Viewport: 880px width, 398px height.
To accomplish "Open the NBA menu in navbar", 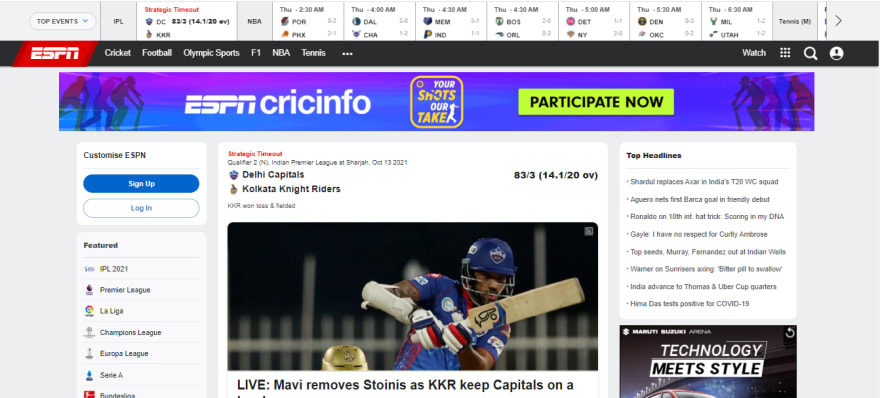I will pos(281,53).
